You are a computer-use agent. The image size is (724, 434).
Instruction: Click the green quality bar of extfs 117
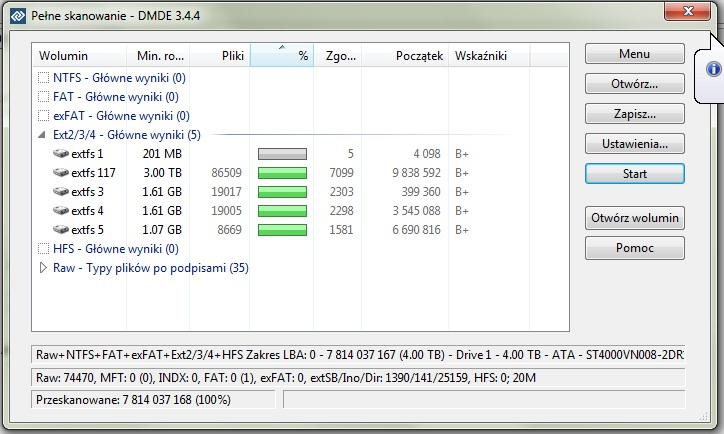coord(282,173)
